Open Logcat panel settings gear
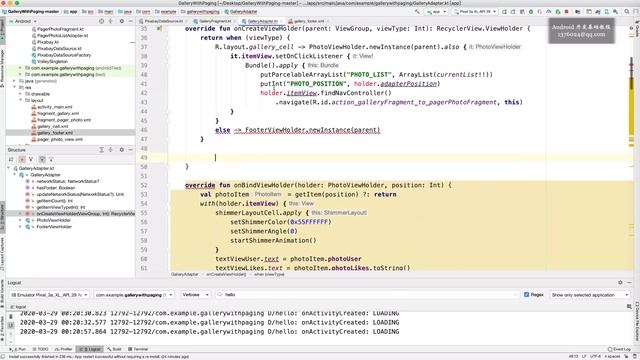Screen dimensions: 640x360 (x=620, y=282)
